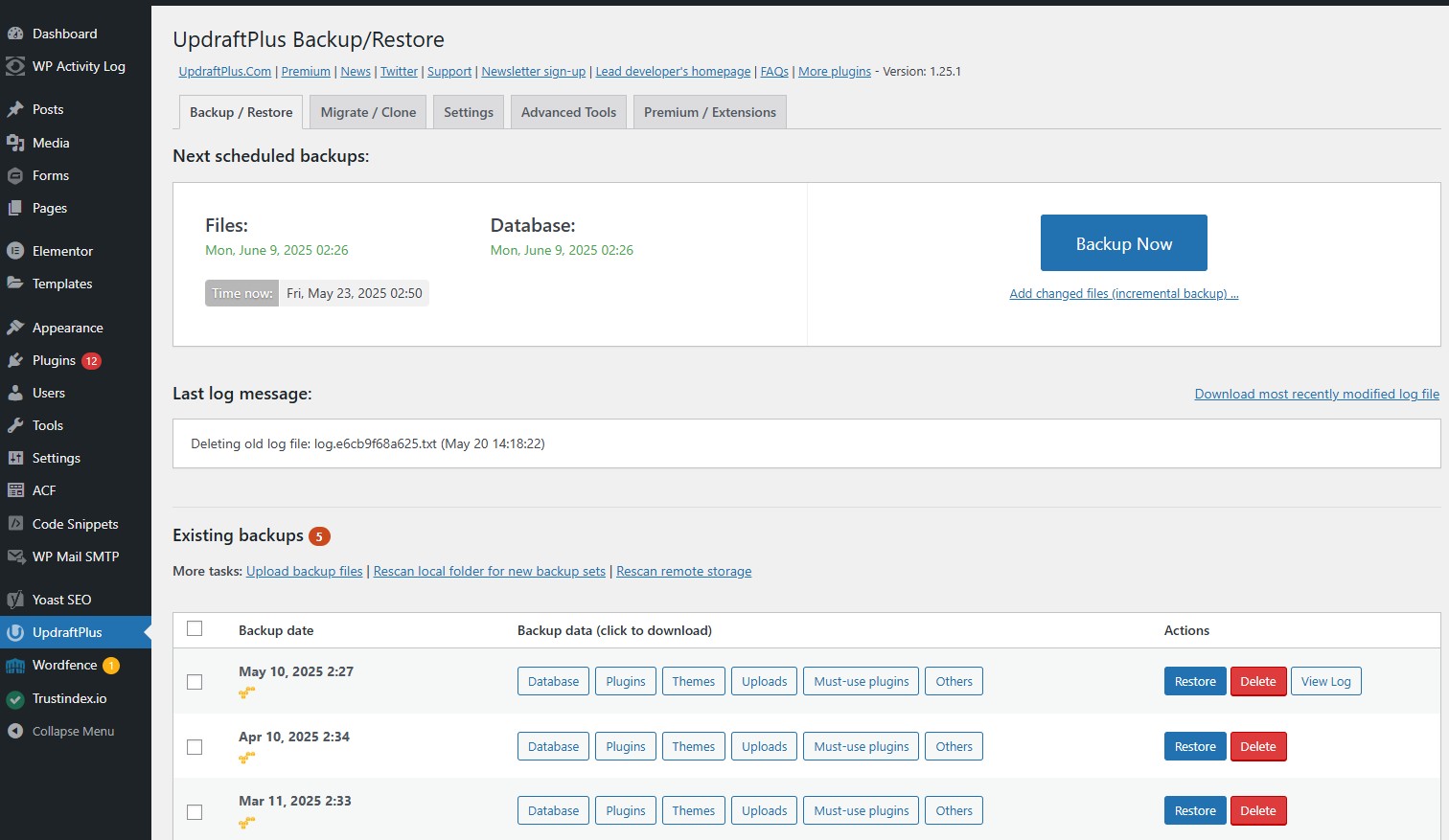Click the Pages icon in sidebar

(15, 208)
